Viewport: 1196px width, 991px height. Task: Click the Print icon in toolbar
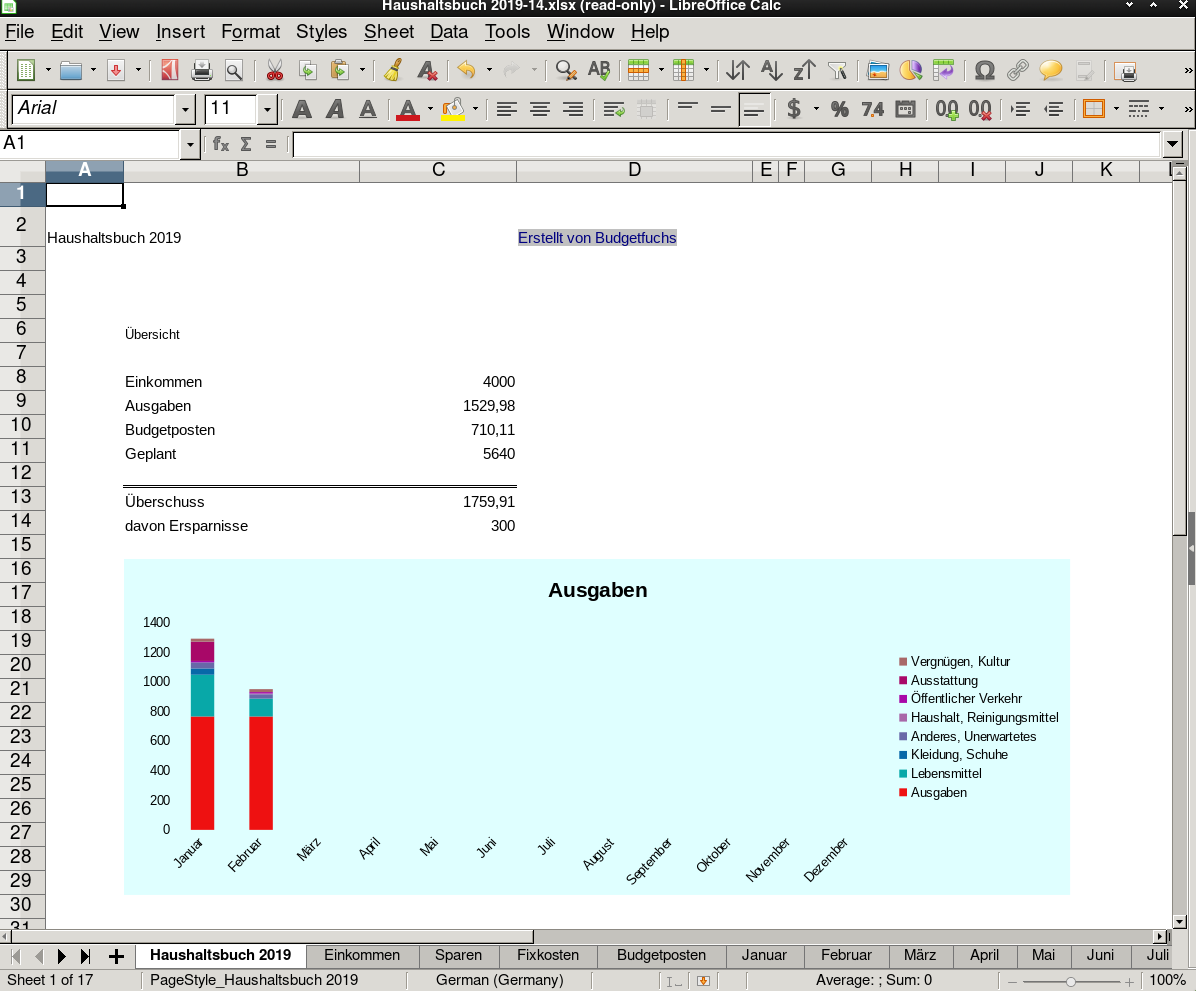tap(202, 70)
